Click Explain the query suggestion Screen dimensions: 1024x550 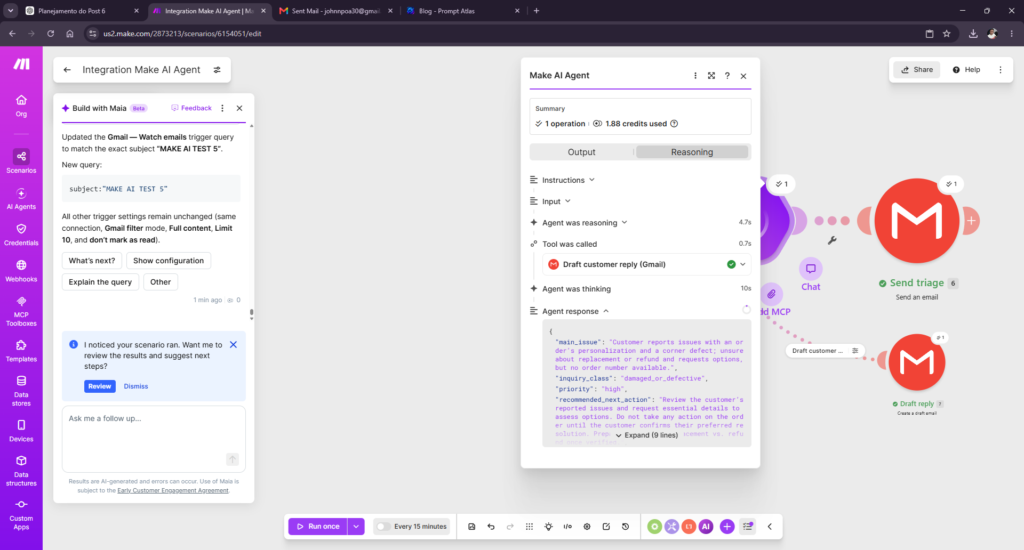tap(100, 282)
